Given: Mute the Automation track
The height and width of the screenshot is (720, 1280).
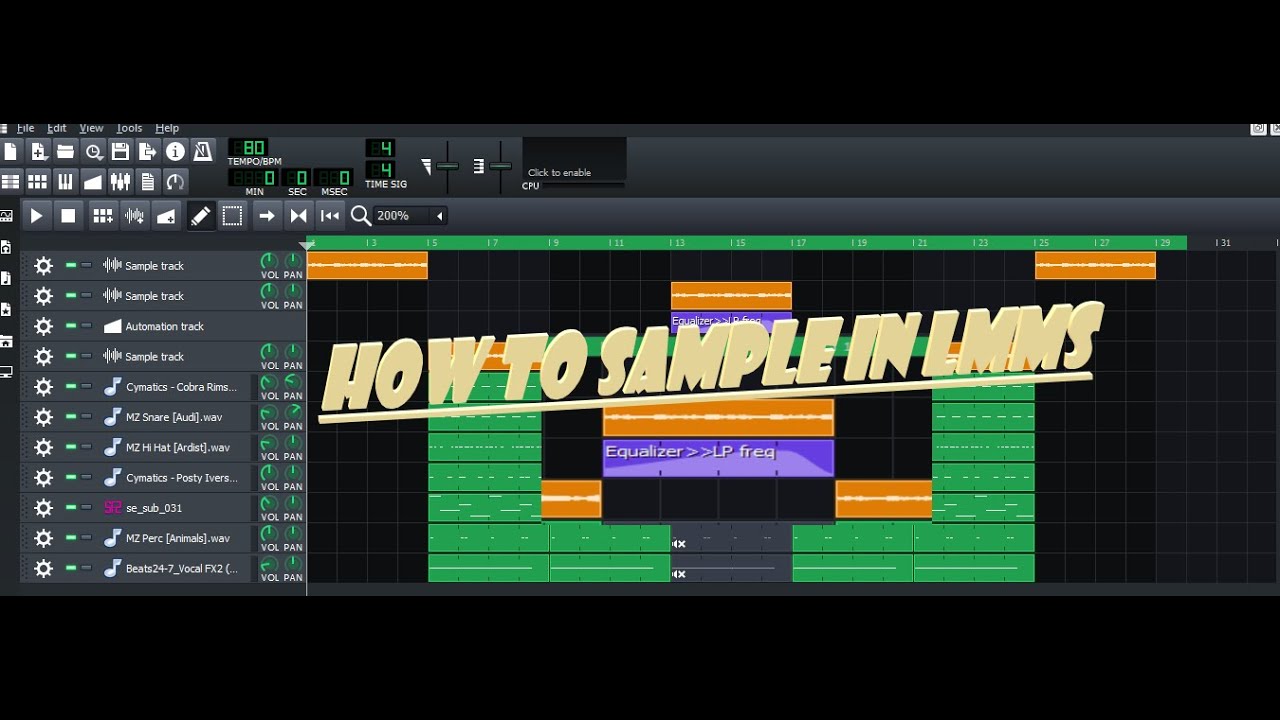Looking at the screenshot, I should (x=71, y=326).
